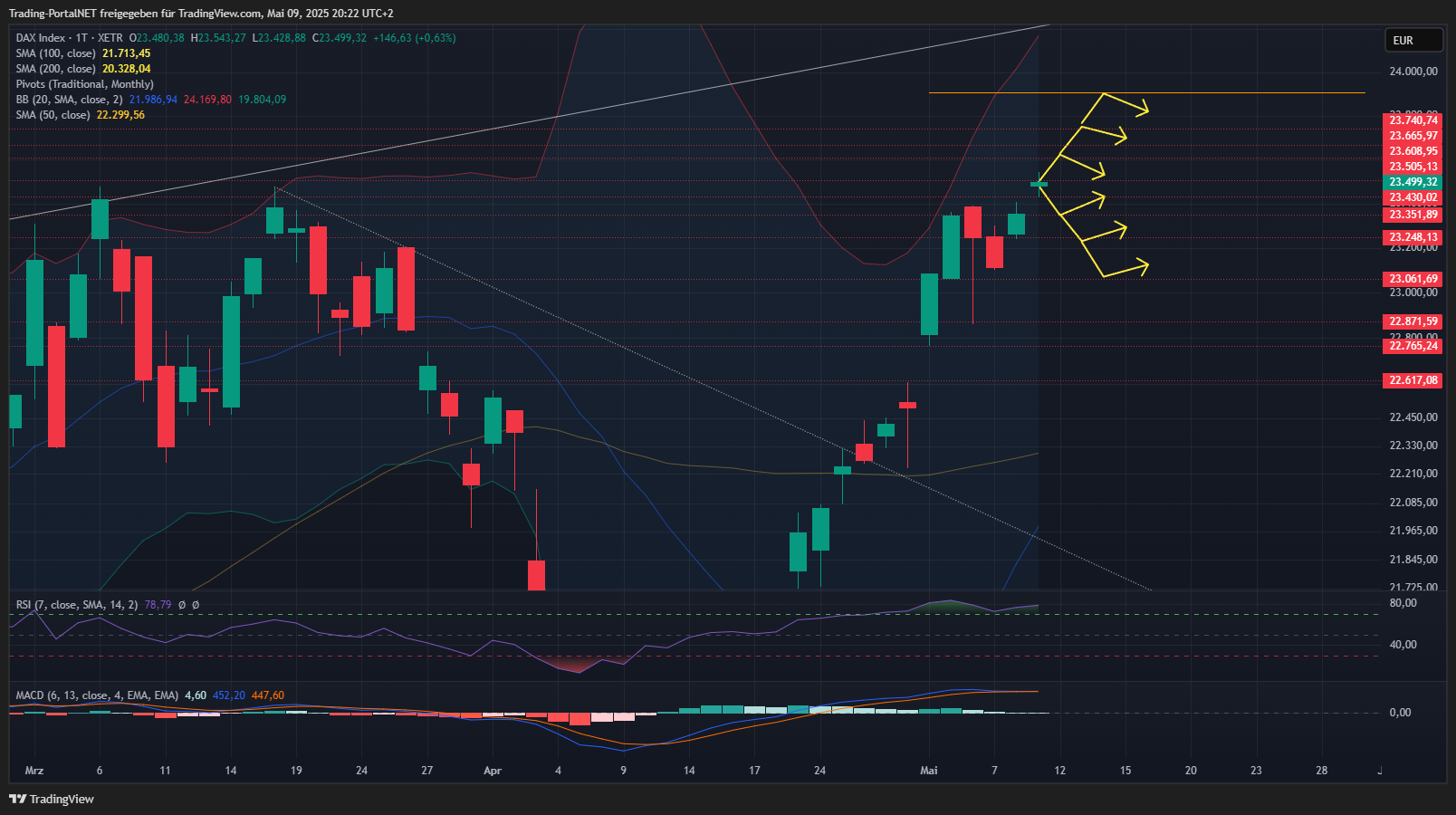Select the RSI (7, close, SMA, 14, 2) legend

click(77, 605)
